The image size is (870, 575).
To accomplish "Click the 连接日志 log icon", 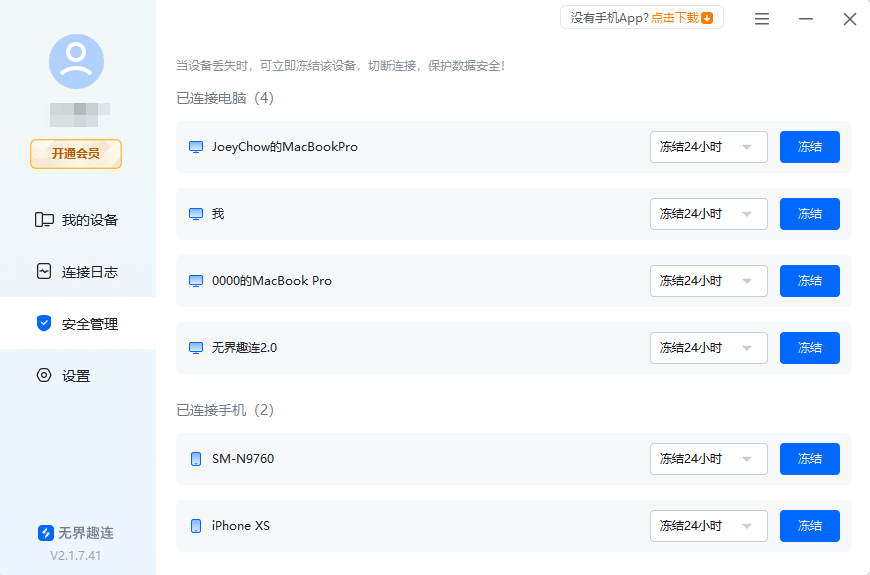I will coord(44,271).
